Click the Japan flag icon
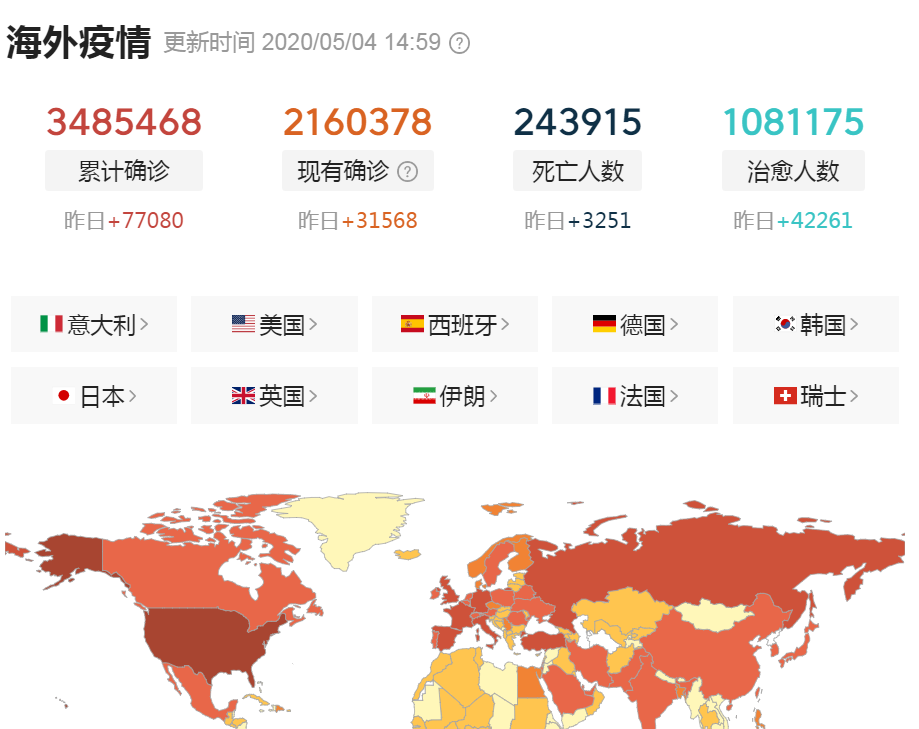The width and height of the screenshot is (919, 729). pyautogui.click(x=64, y=396)
